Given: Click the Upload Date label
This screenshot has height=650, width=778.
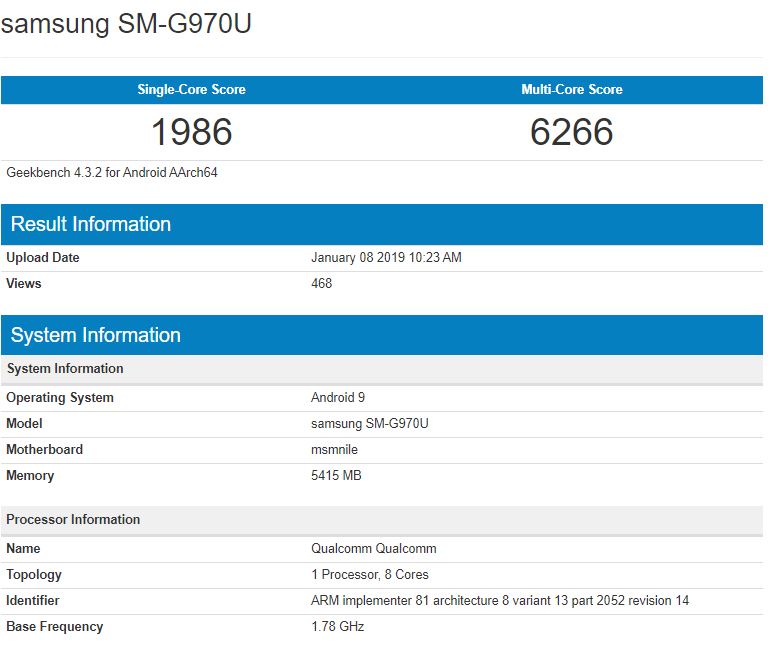Looking at the screenshot, I should pyautogui.click(x=43, y=258).
